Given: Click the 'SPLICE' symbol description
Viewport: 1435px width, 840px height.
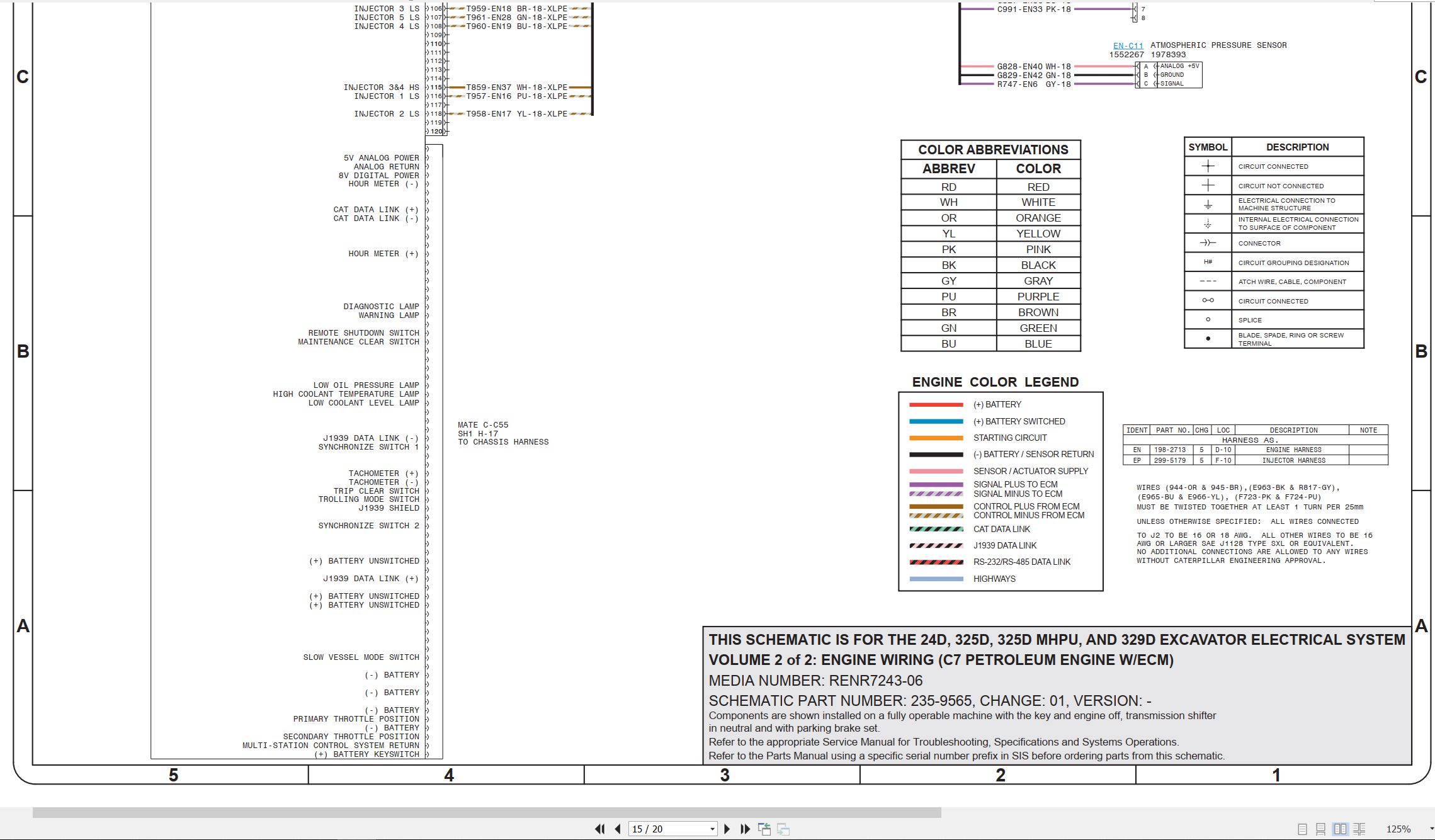Looking at the screenshot, I should [x=1250, y=321].
